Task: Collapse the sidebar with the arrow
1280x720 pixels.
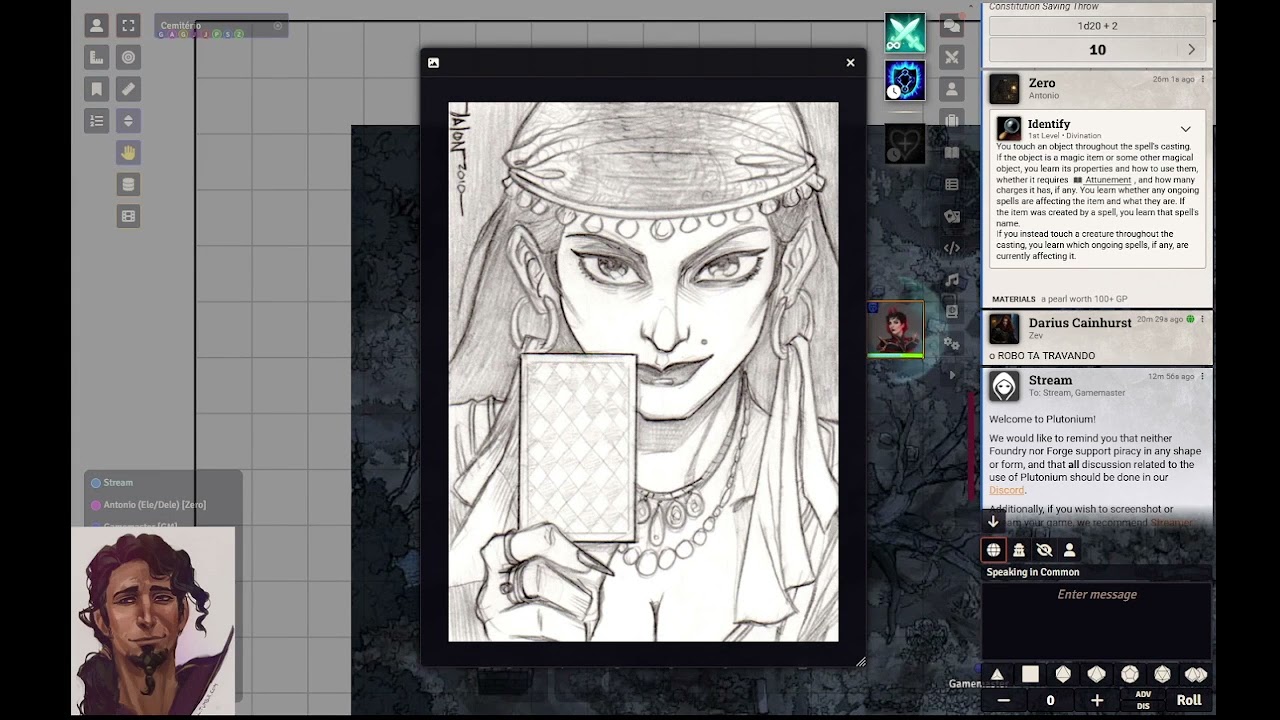Action: point(952,375)
